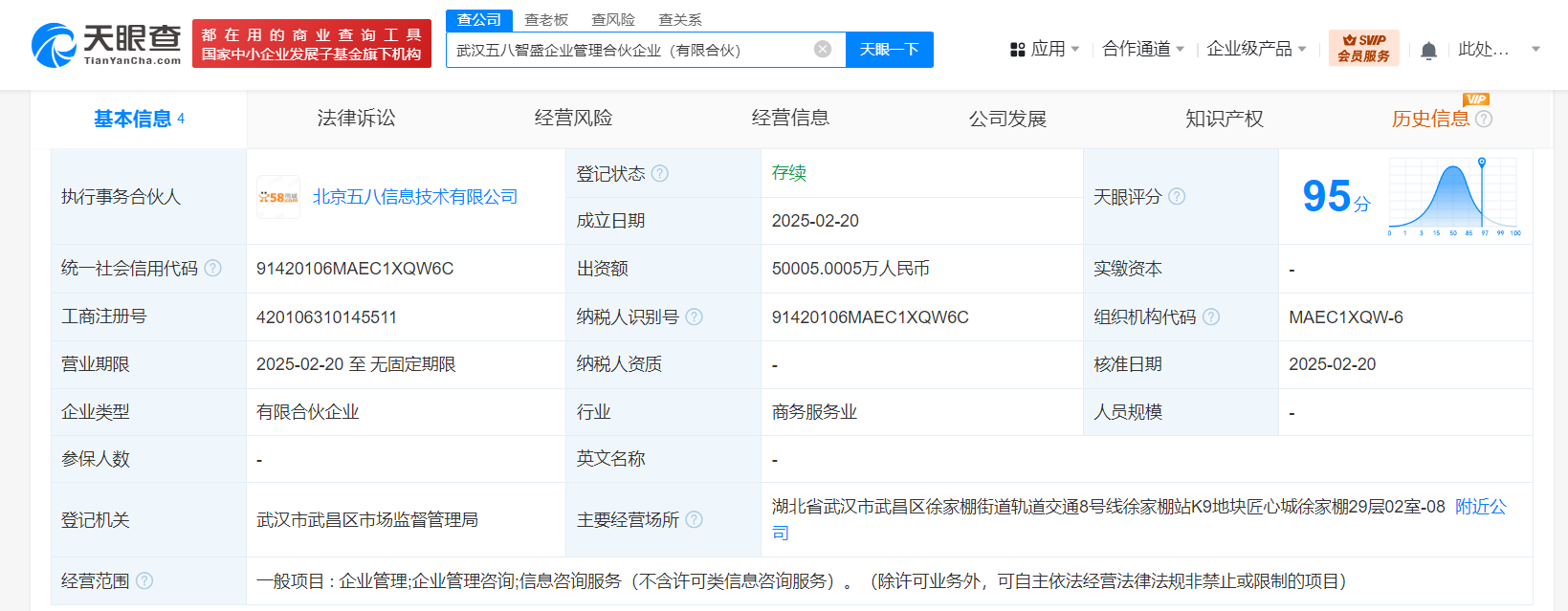Image resolution: width=1568 pixels, height=611 pixels.
Task: Show help for 主要经营场所
Action: (x=694, y=519)
